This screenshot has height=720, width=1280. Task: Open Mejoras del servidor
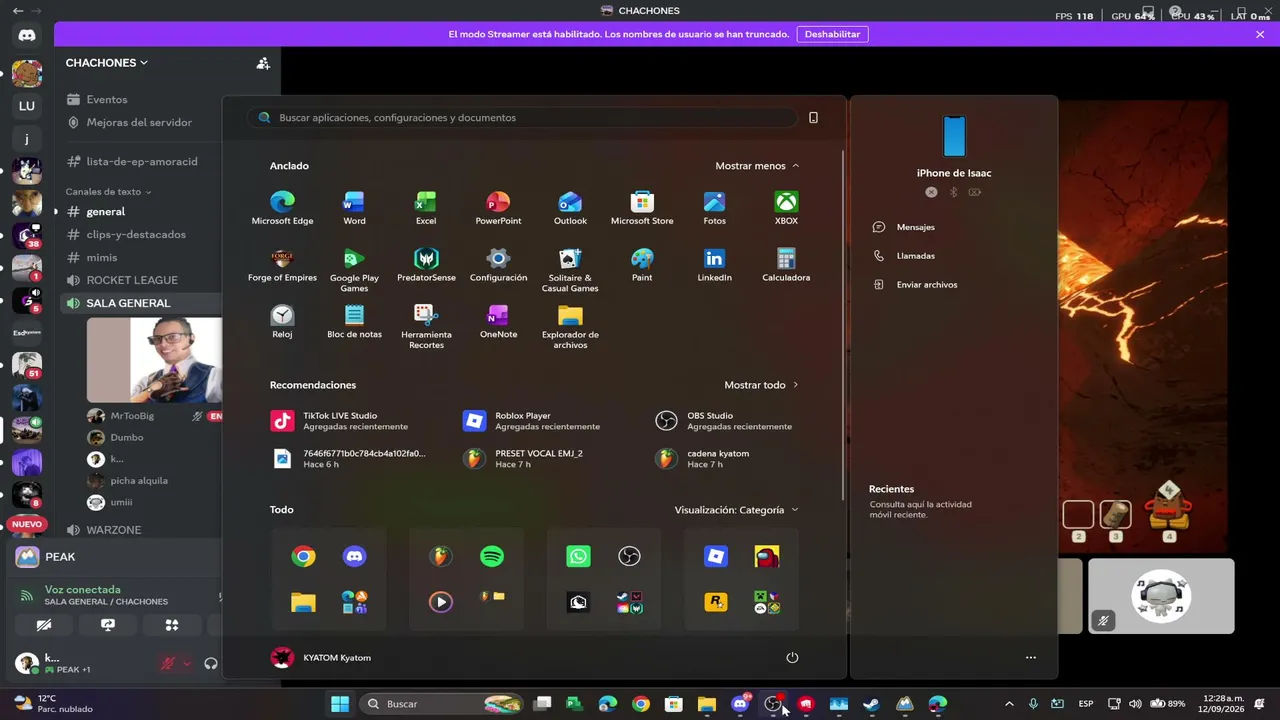140,122
